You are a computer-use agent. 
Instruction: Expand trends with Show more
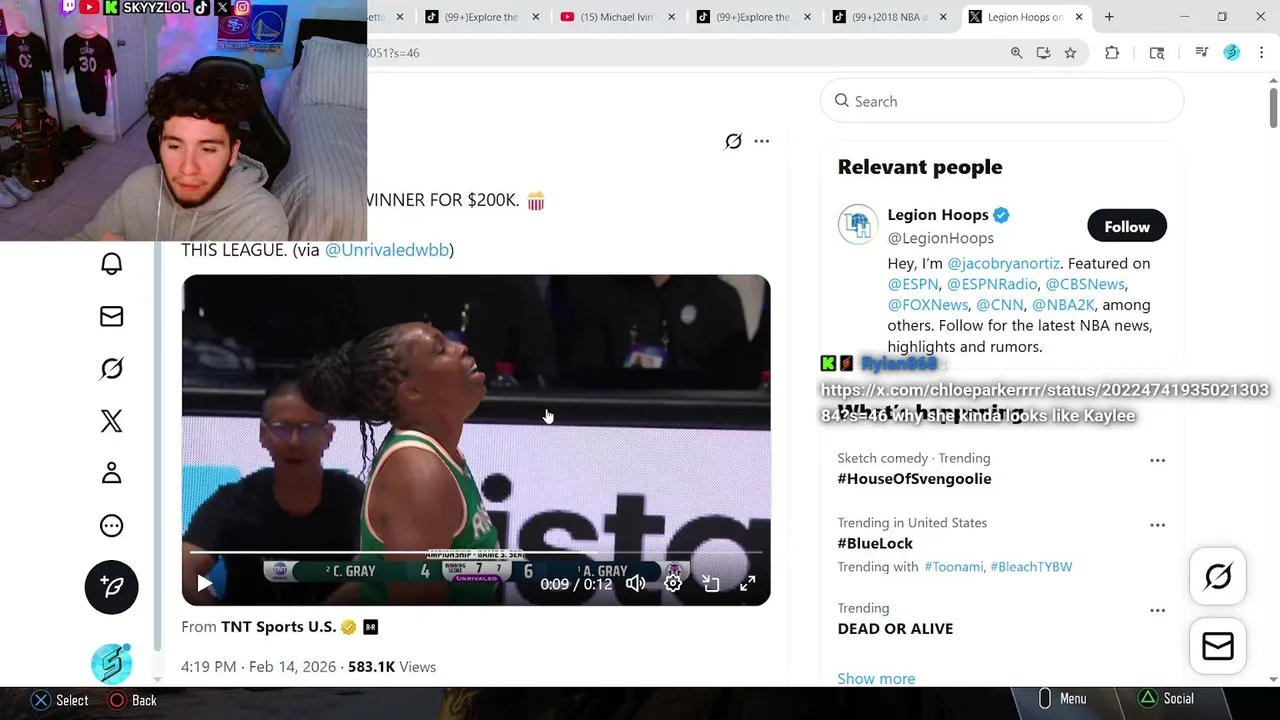coord(876,679)
